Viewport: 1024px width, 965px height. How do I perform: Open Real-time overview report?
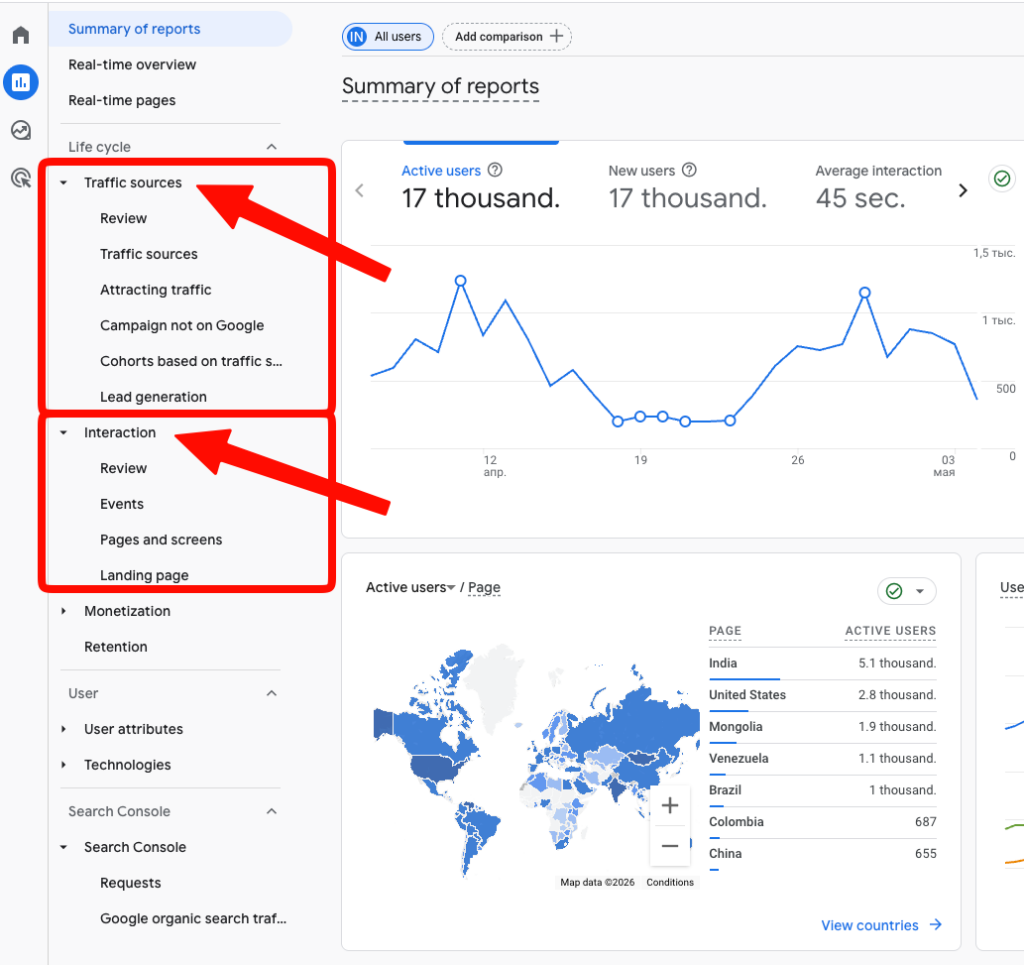(132, 65)
